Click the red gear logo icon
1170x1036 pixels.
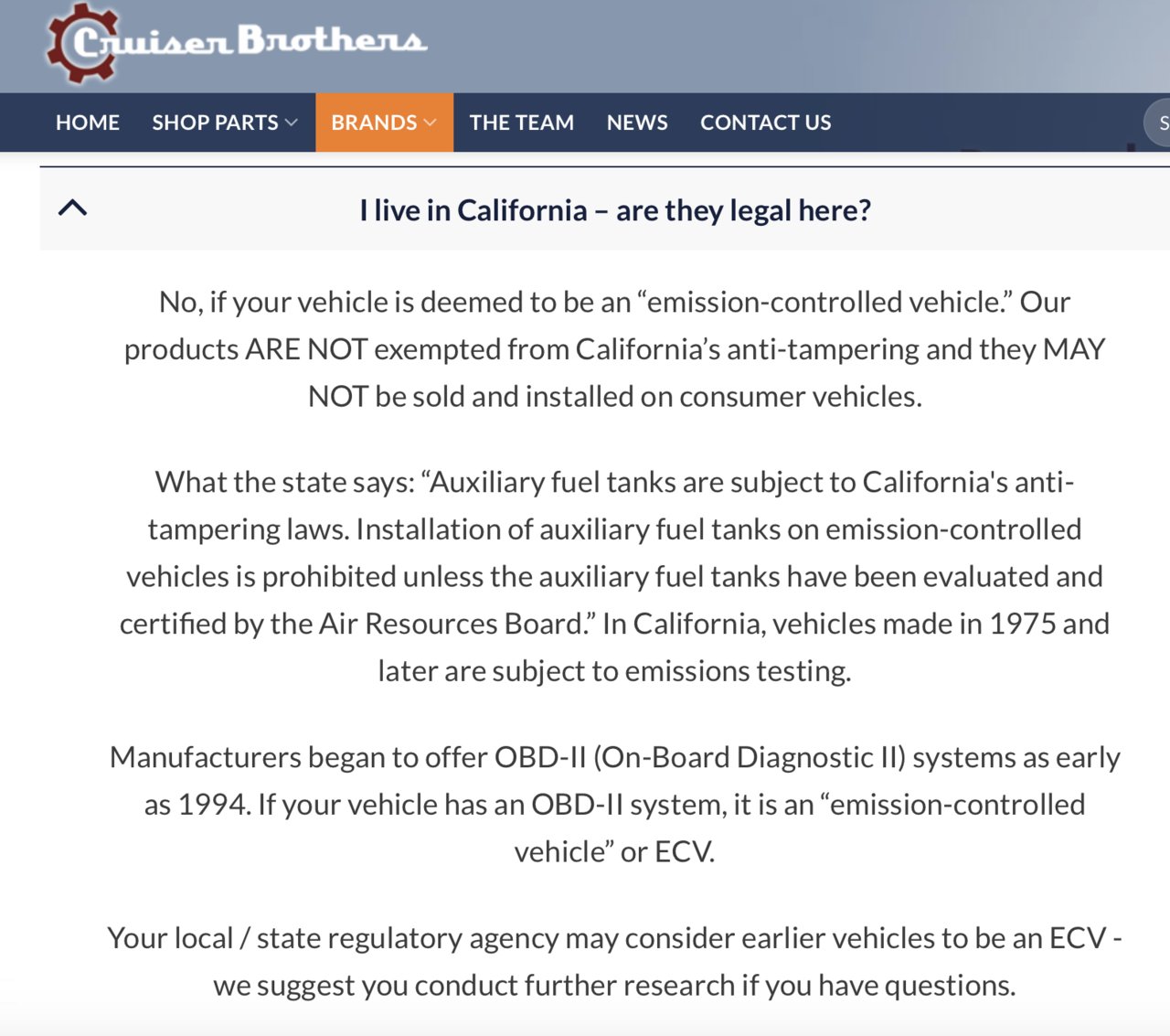click(x=84, y=42)
